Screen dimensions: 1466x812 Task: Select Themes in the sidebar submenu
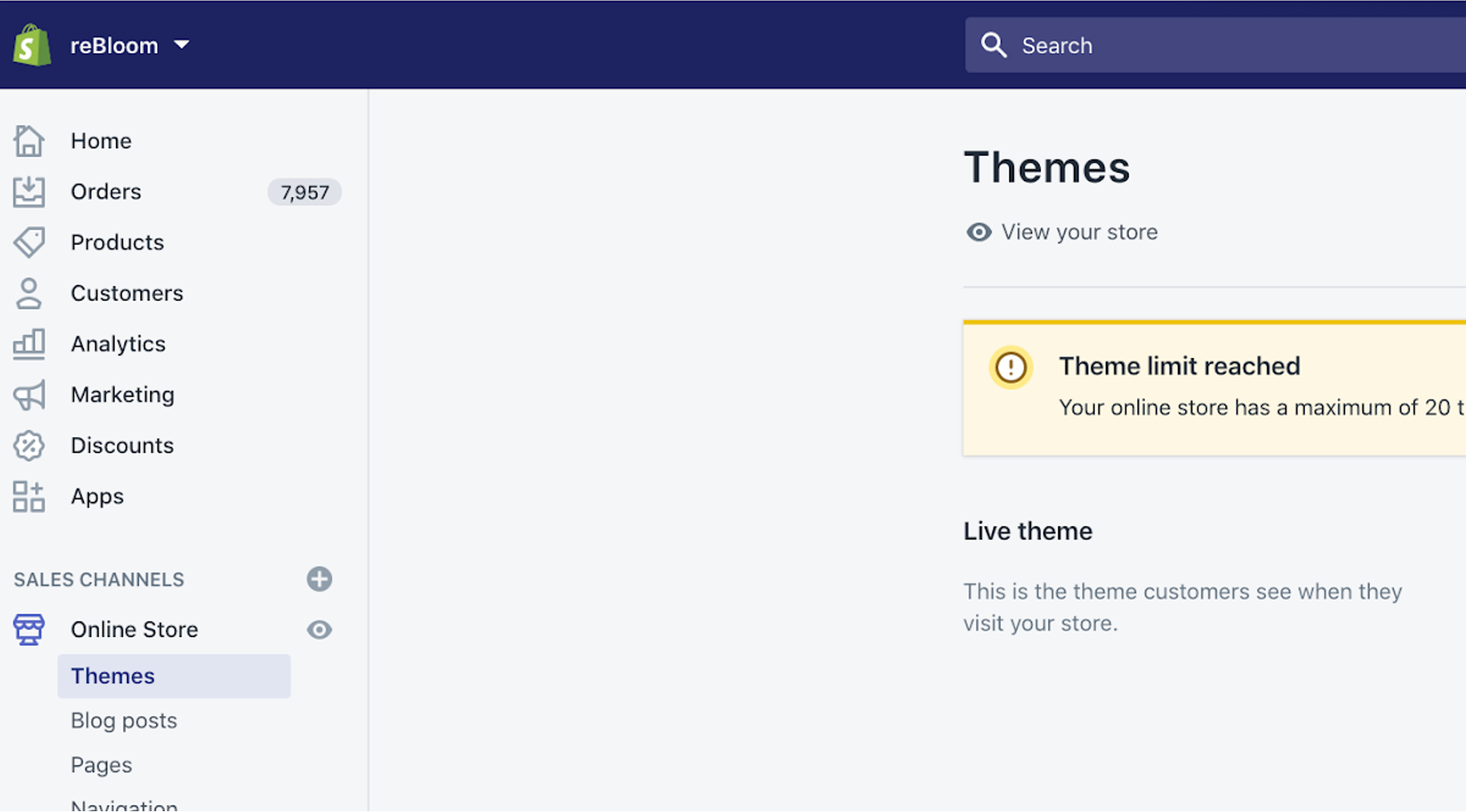(x=174, y=676)
